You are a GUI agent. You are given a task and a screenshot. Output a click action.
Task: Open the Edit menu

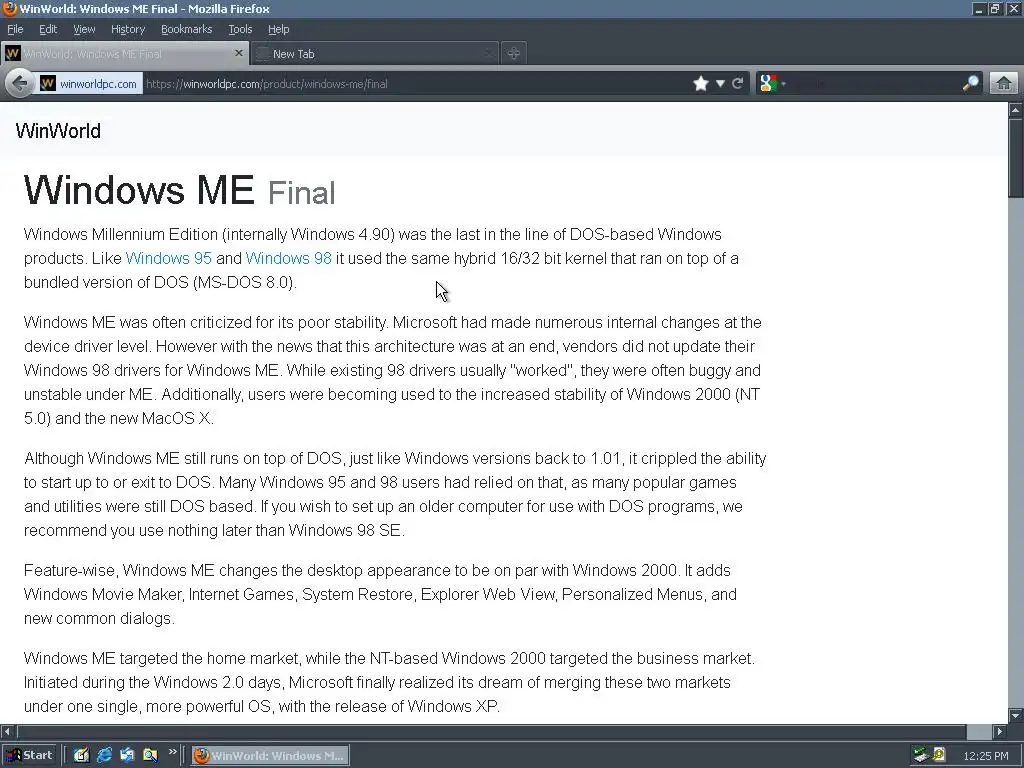pos(48,29)
